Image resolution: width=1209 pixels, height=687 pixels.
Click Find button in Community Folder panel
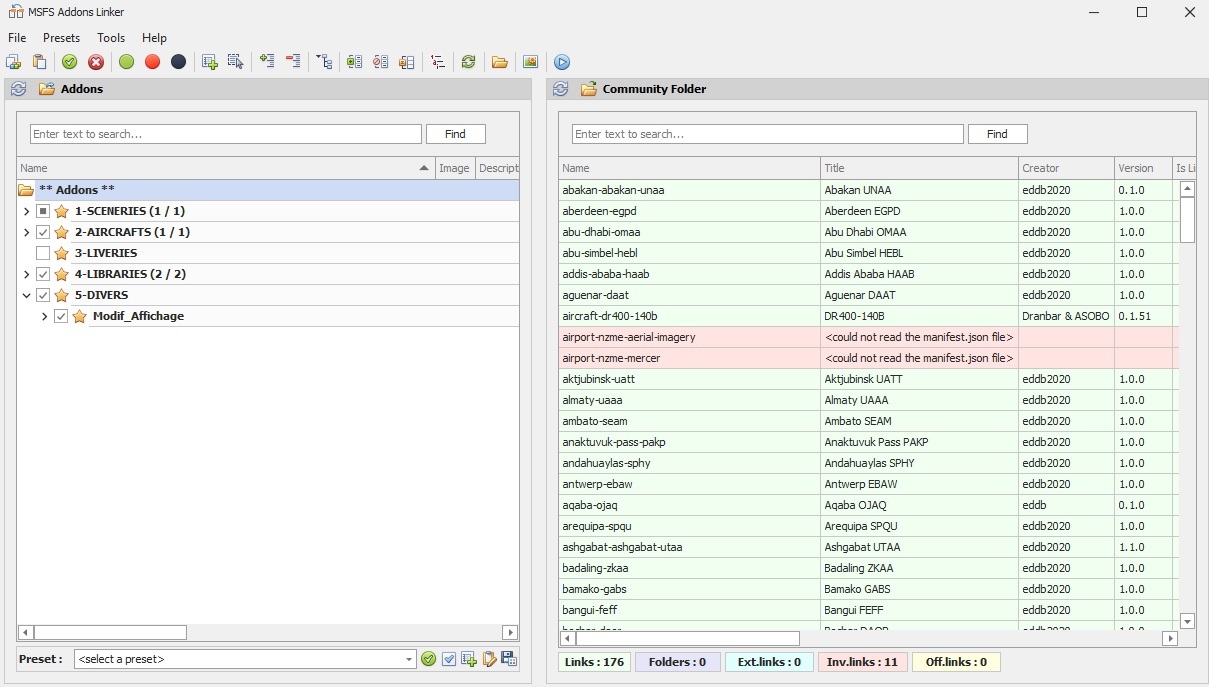tap(997, 134)
